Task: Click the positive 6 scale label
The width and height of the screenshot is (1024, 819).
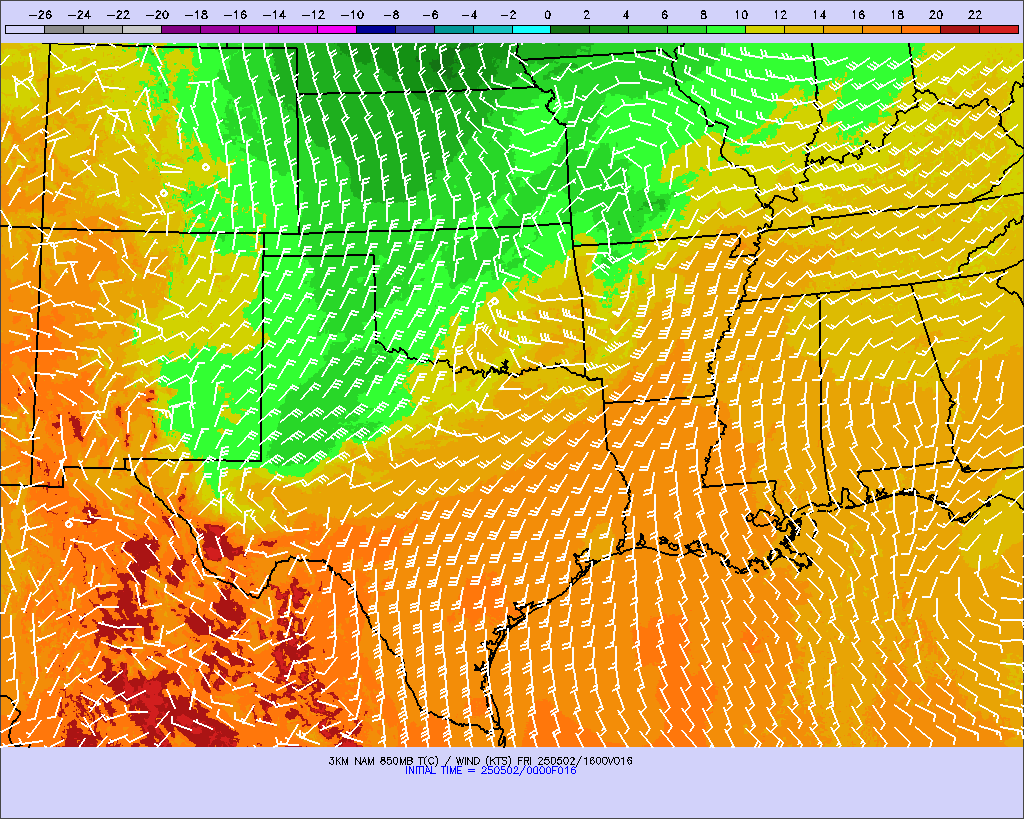Action: point(664,15)
